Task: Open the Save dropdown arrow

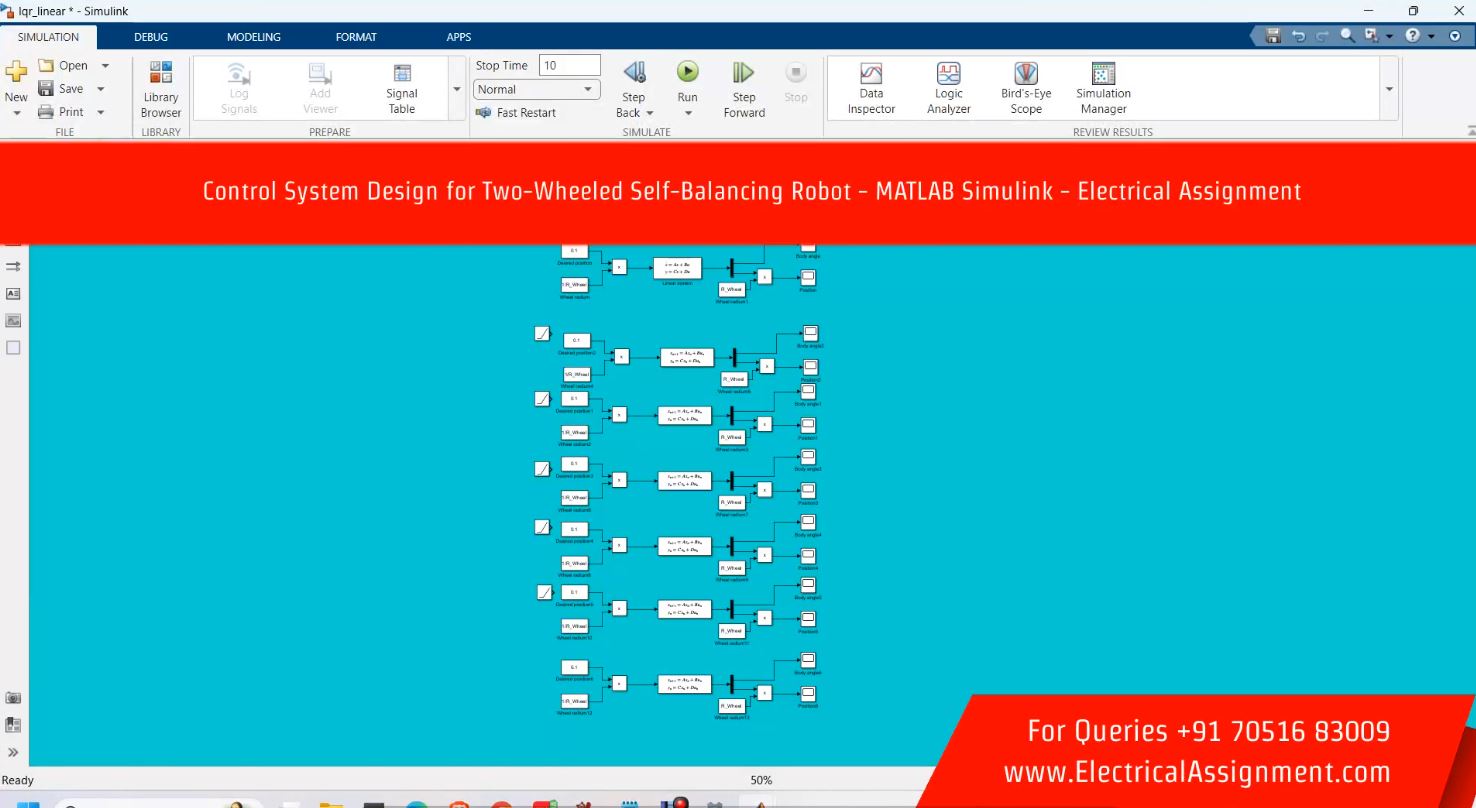Action: 101,89
